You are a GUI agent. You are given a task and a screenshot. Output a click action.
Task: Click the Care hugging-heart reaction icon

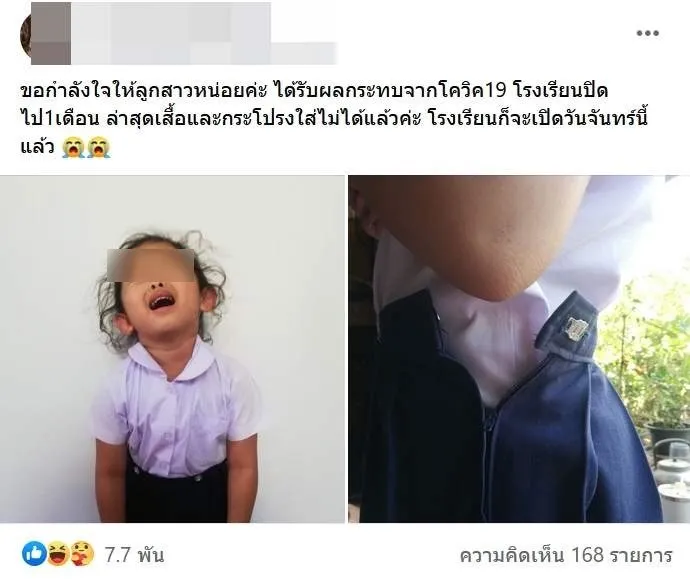click(x=82, y=553)
